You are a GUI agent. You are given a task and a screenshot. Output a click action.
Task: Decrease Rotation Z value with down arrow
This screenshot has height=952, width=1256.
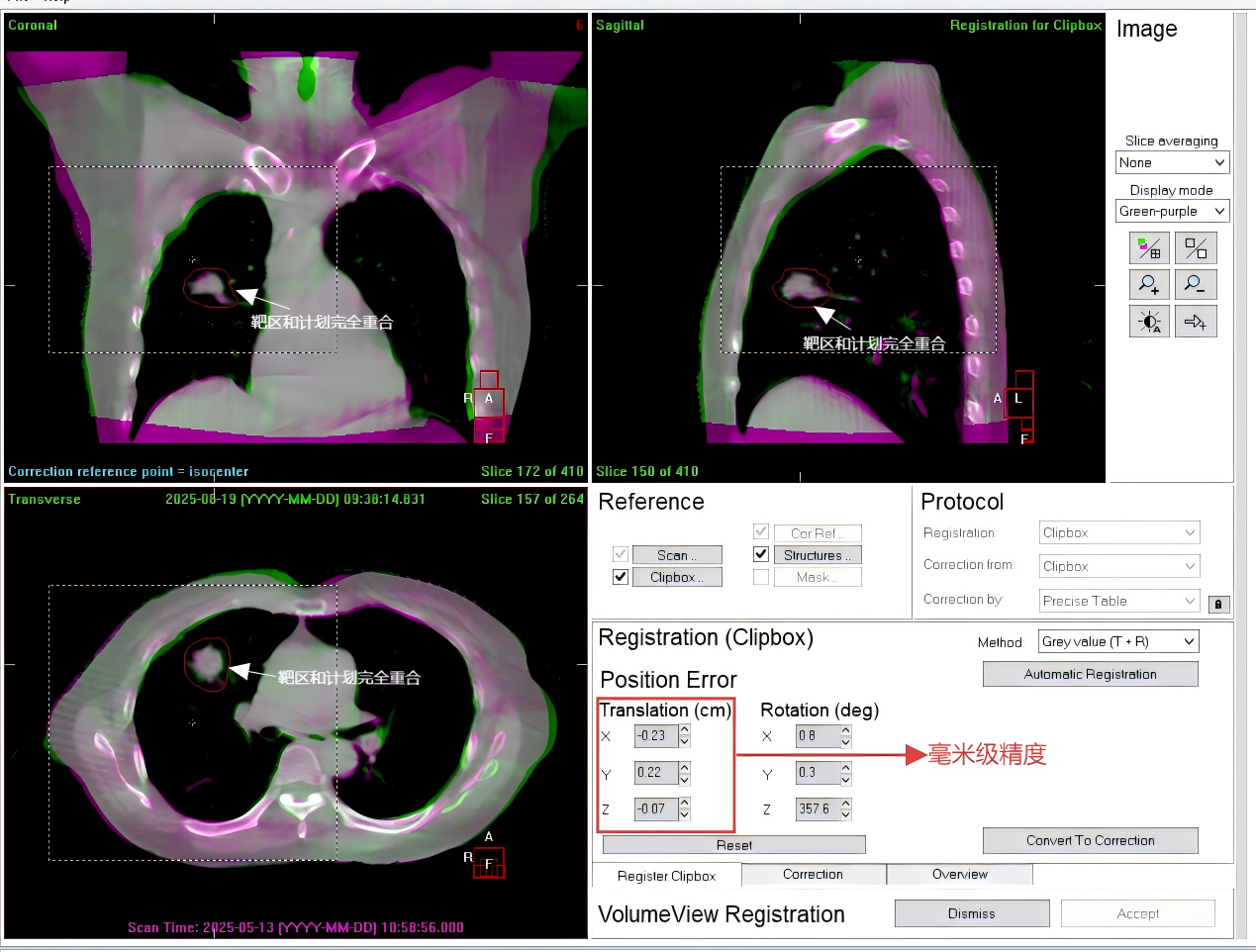(x=845, y=814)
